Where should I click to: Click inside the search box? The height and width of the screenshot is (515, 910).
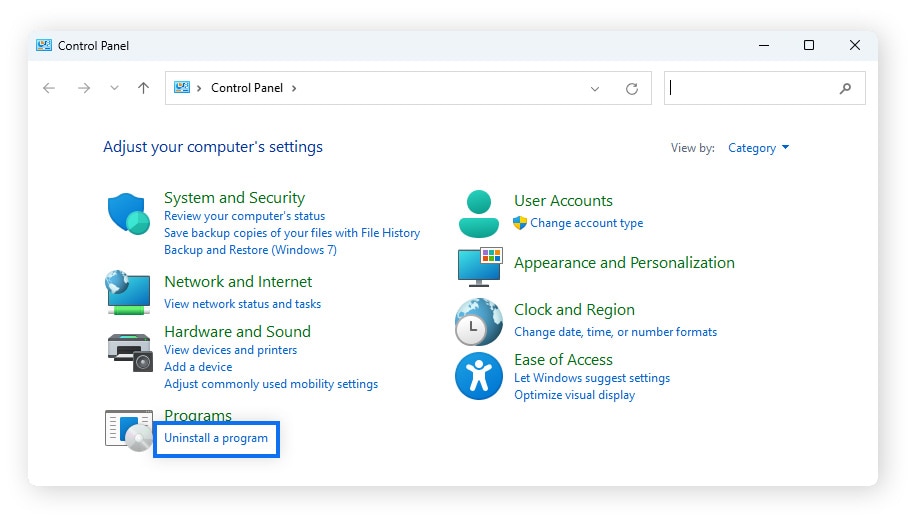pyautogui.click(x=765, y=88)
